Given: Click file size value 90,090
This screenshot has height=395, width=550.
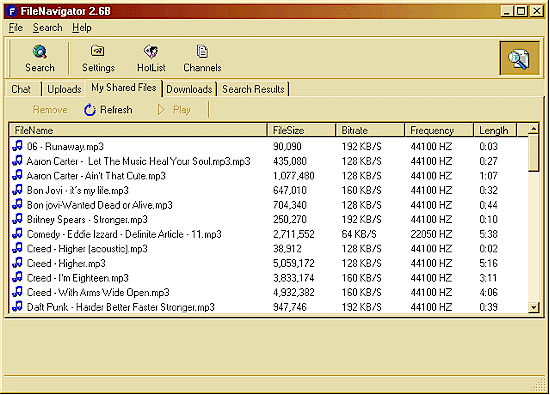Looking at the screenshot, I should pos(287,146).
